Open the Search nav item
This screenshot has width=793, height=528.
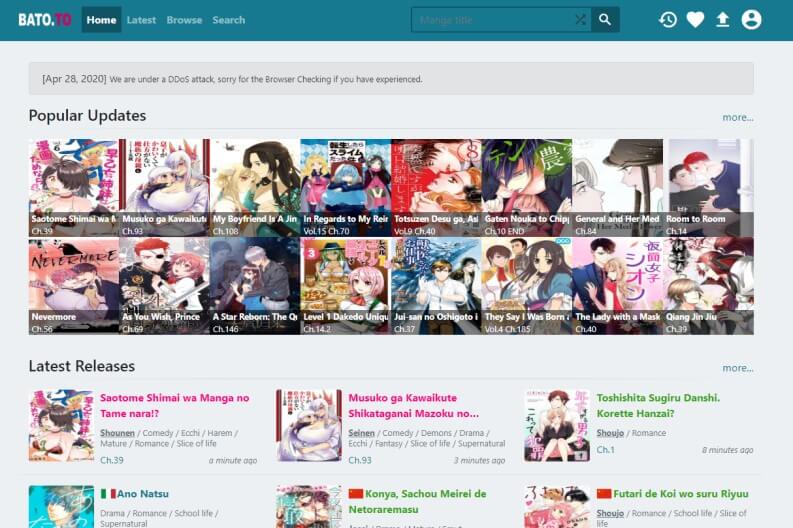229,20
